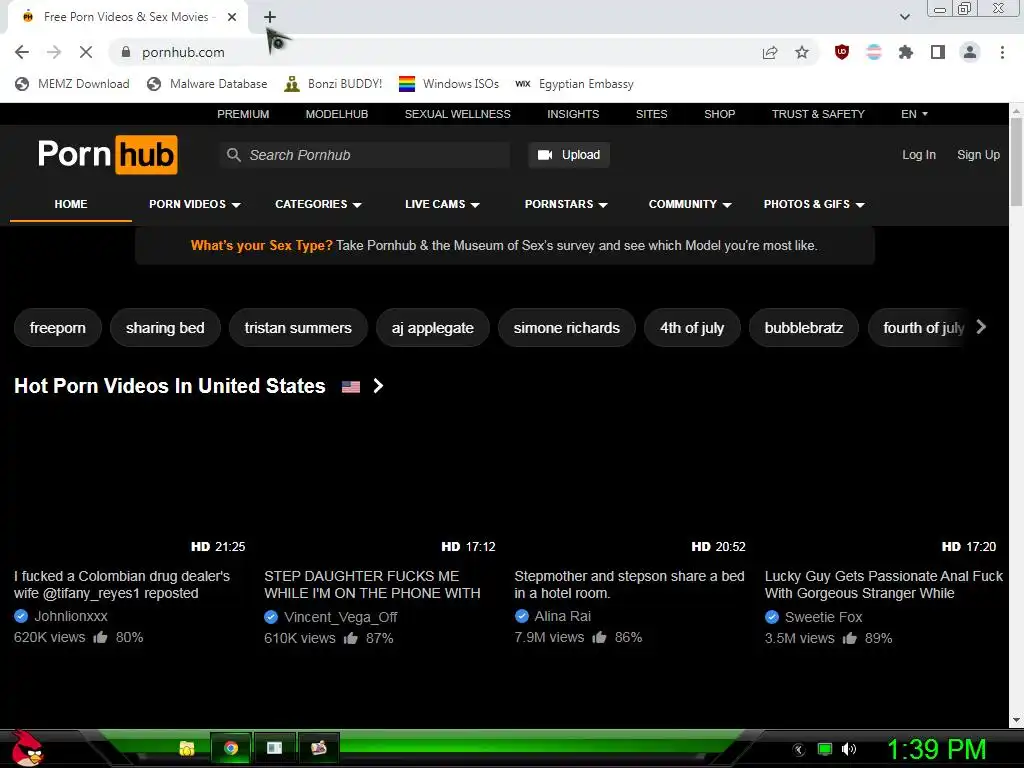
Task: Click the scrollbar down arrow
Action: (1016, 720)
